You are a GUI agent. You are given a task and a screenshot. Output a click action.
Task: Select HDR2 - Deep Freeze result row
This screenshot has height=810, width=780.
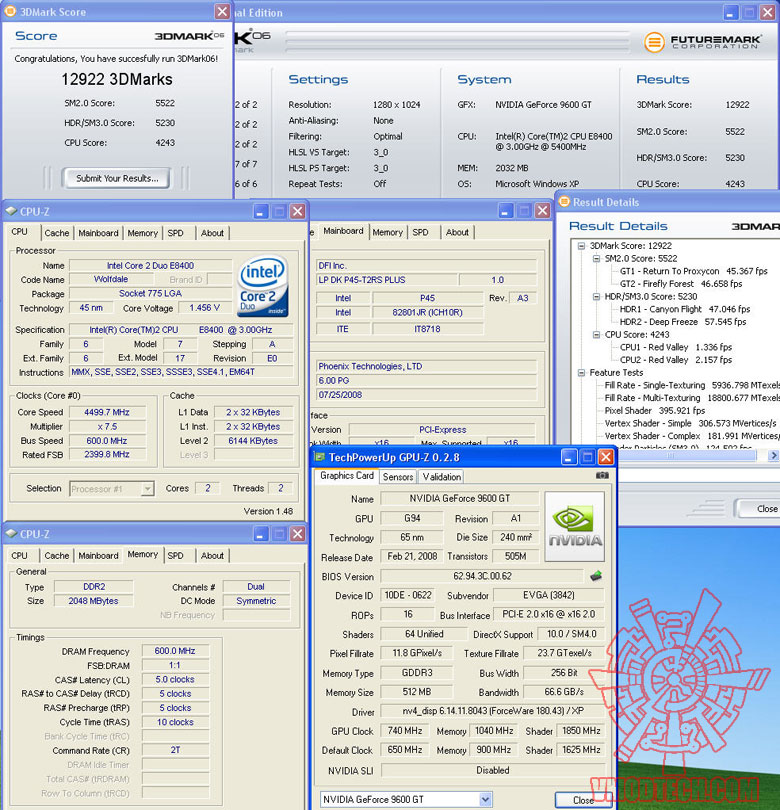pos(683,322)
